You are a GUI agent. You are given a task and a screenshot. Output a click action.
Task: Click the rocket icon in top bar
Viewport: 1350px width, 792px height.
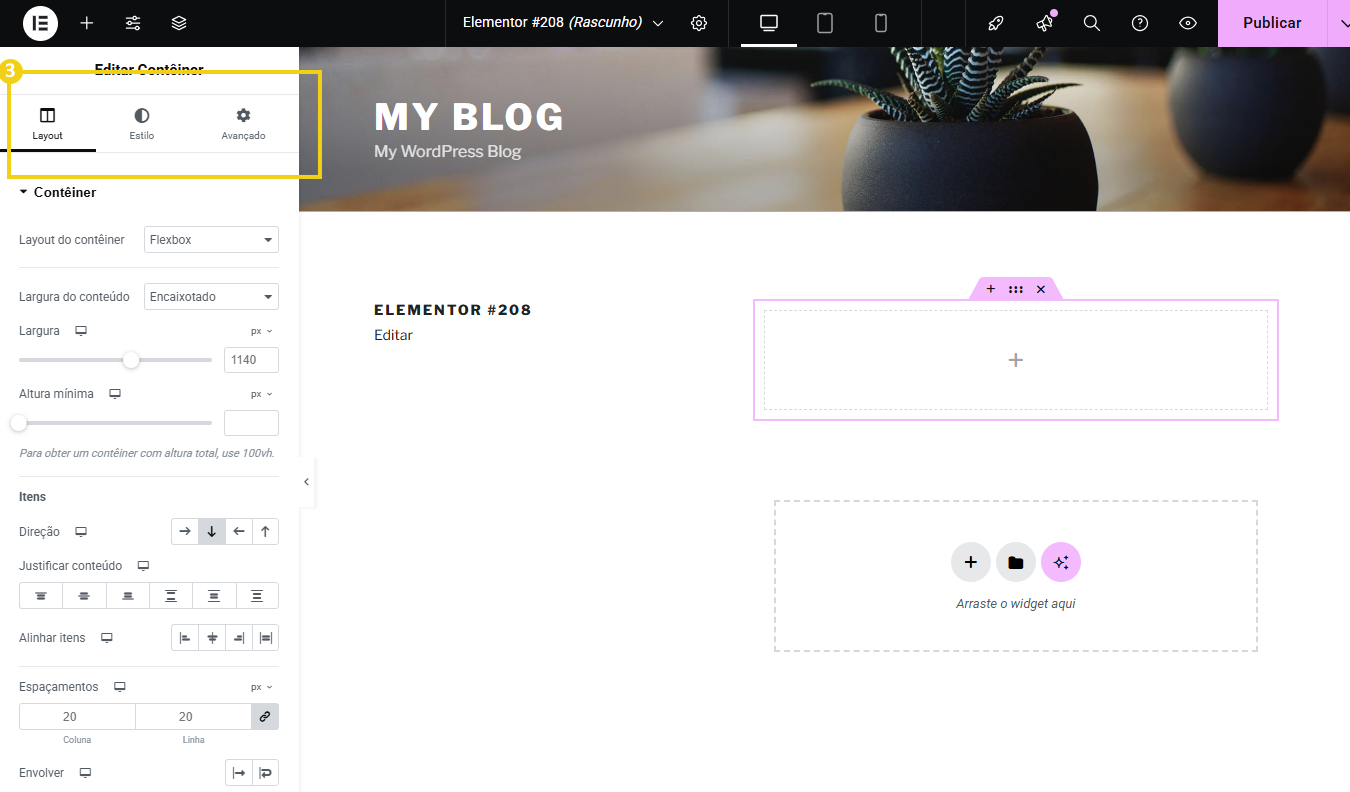click(x=996, y=23)
